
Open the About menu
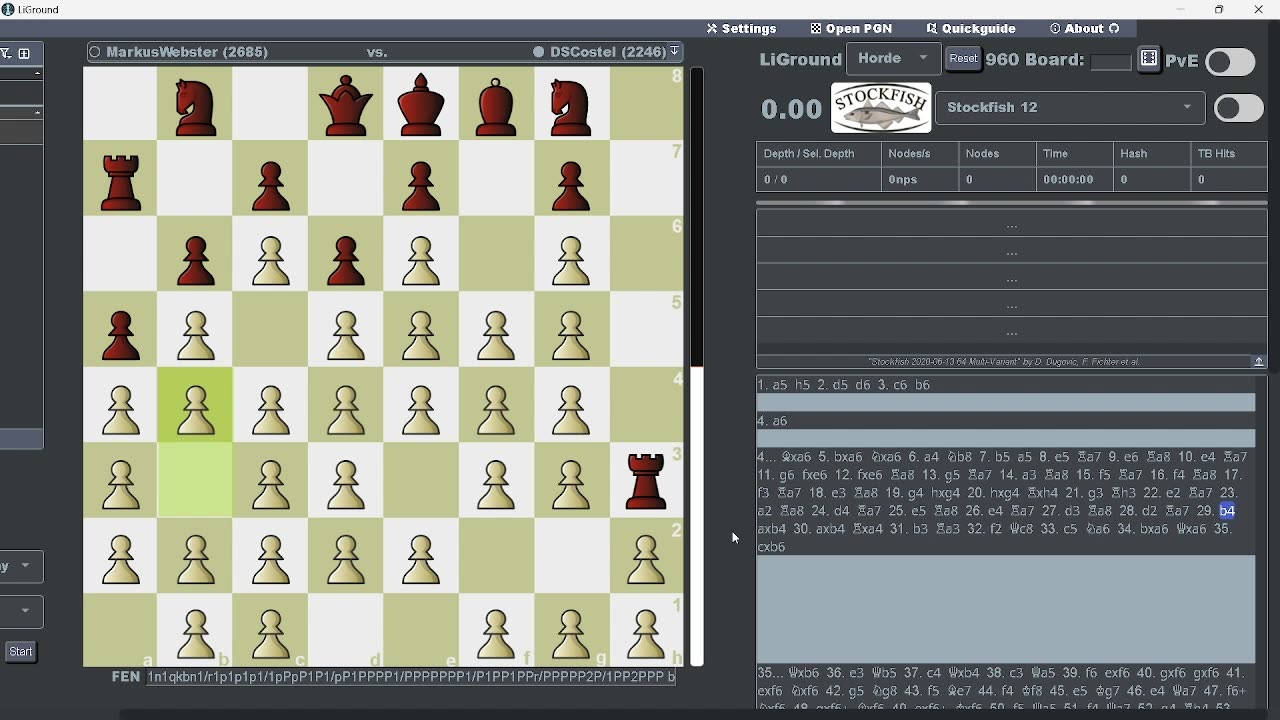pos(1085,29)
